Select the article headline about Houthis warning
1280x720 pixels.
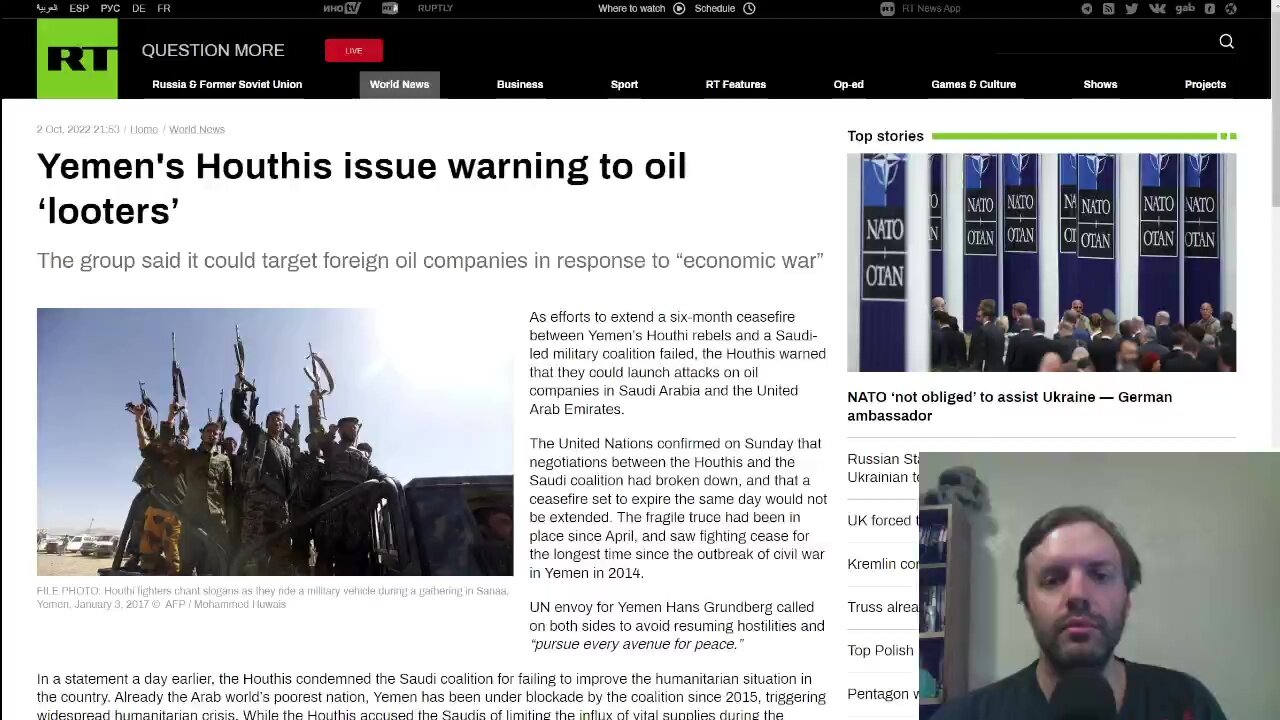[361, 188]
